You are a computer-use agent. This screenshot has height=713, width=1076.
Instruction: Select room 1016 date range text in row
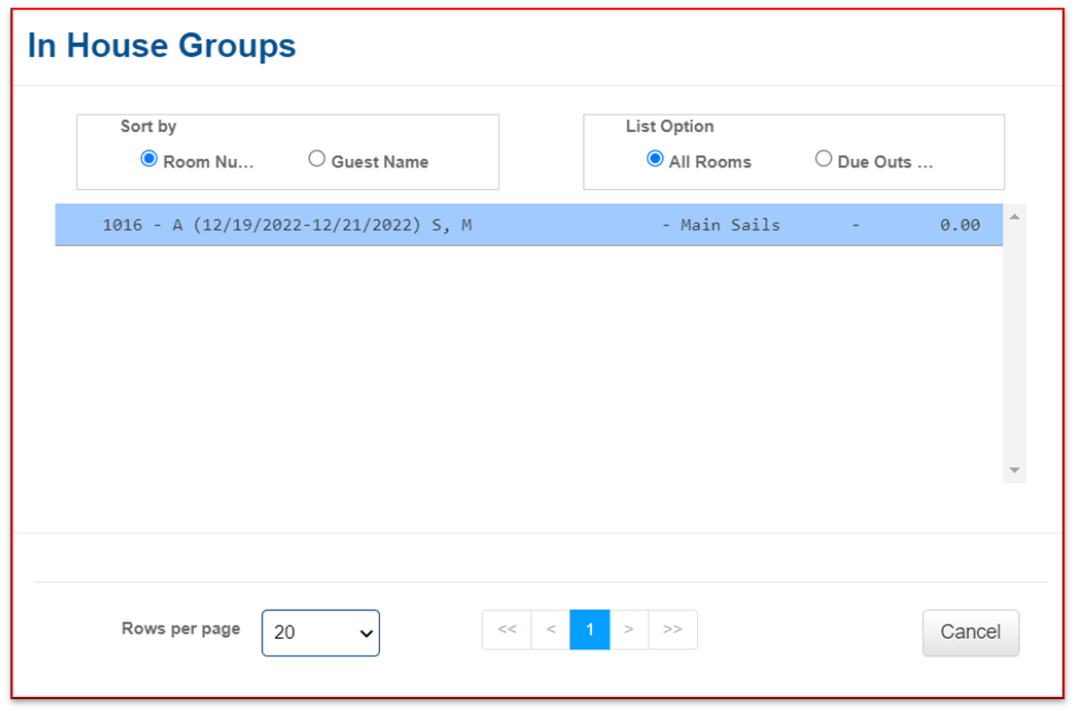[x=307, y=226]
